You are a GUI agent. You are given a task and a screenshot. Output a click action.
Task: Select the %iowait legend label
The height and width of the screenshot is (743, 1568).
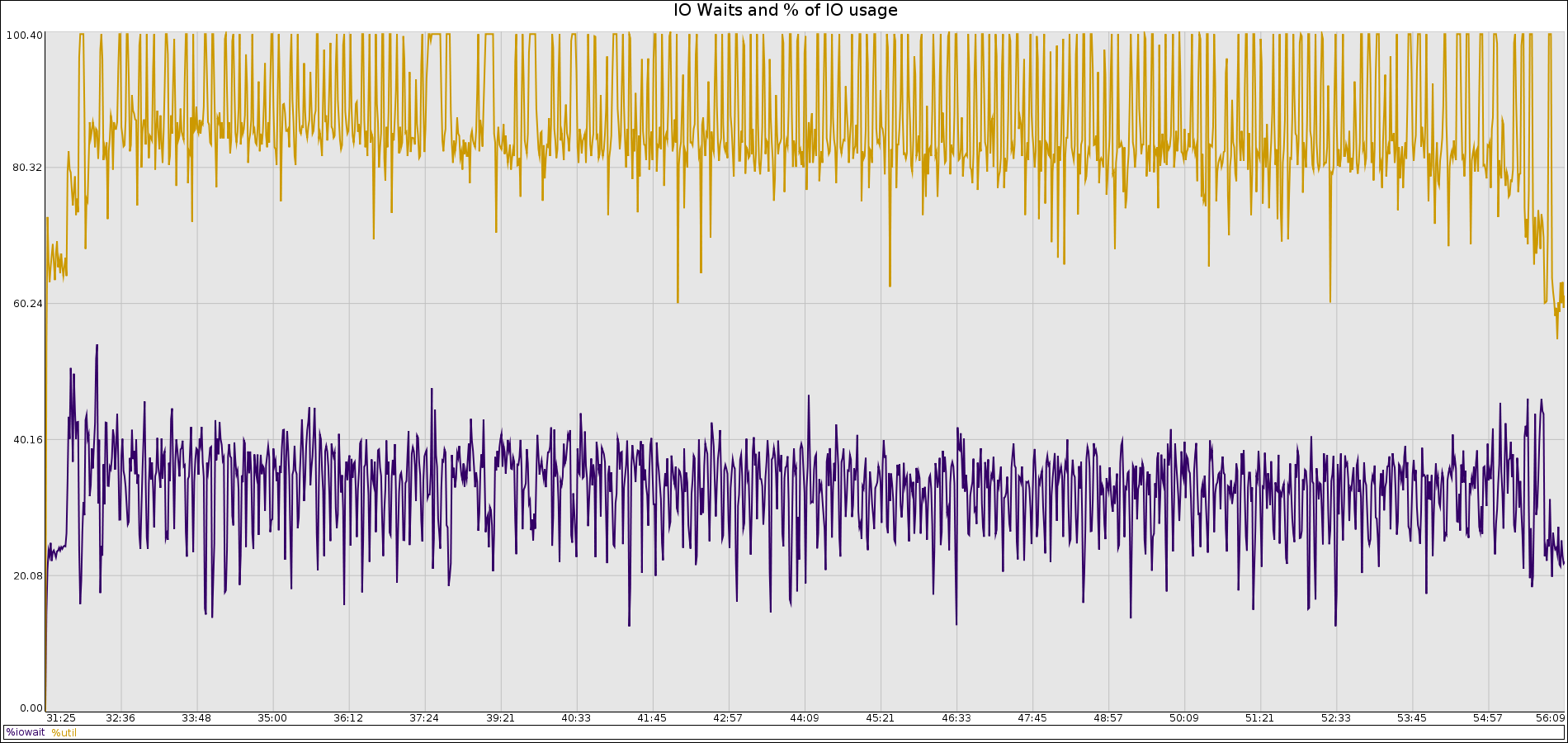[x=26, y=732]
